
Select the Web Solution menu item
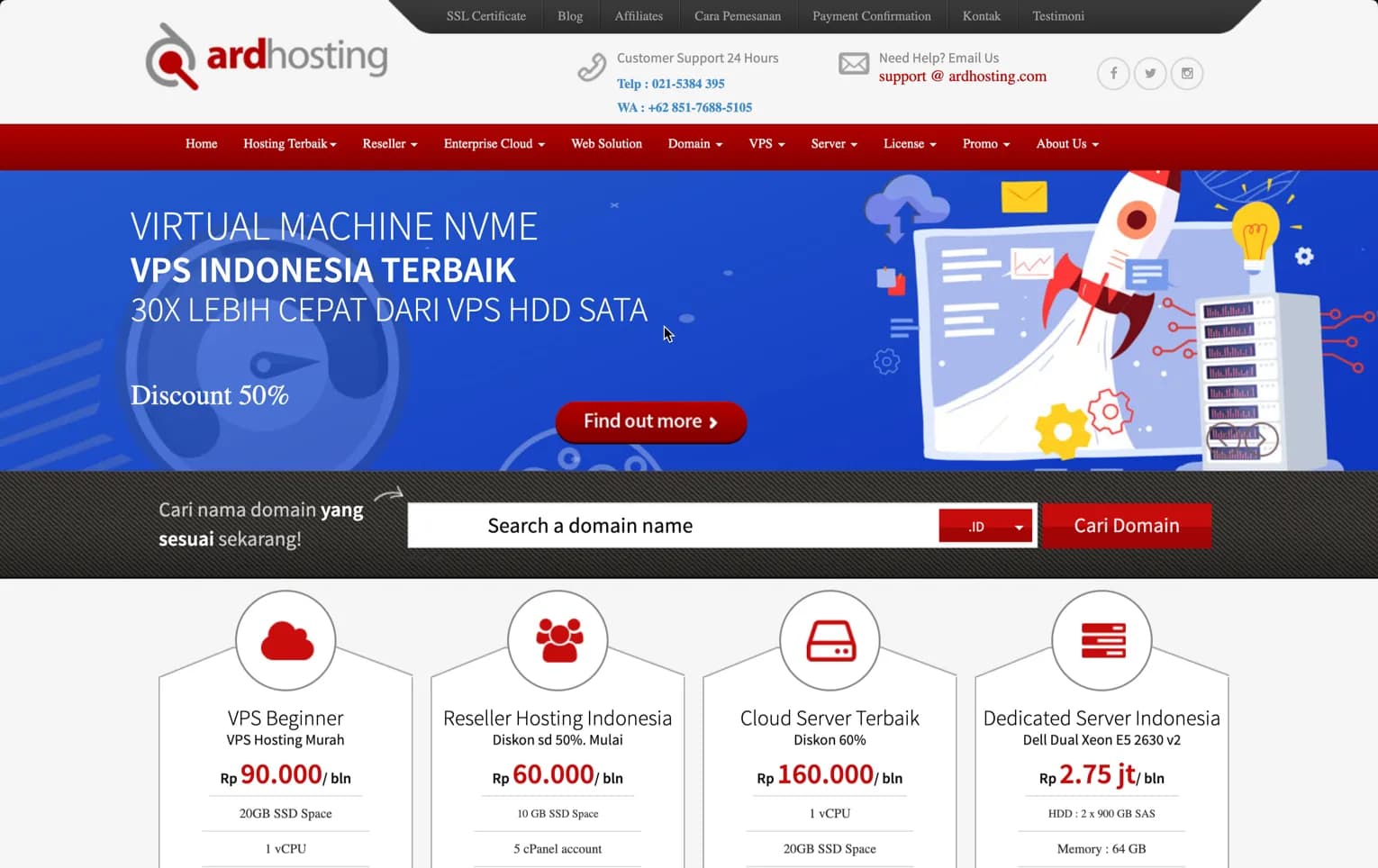coord(606,144)
